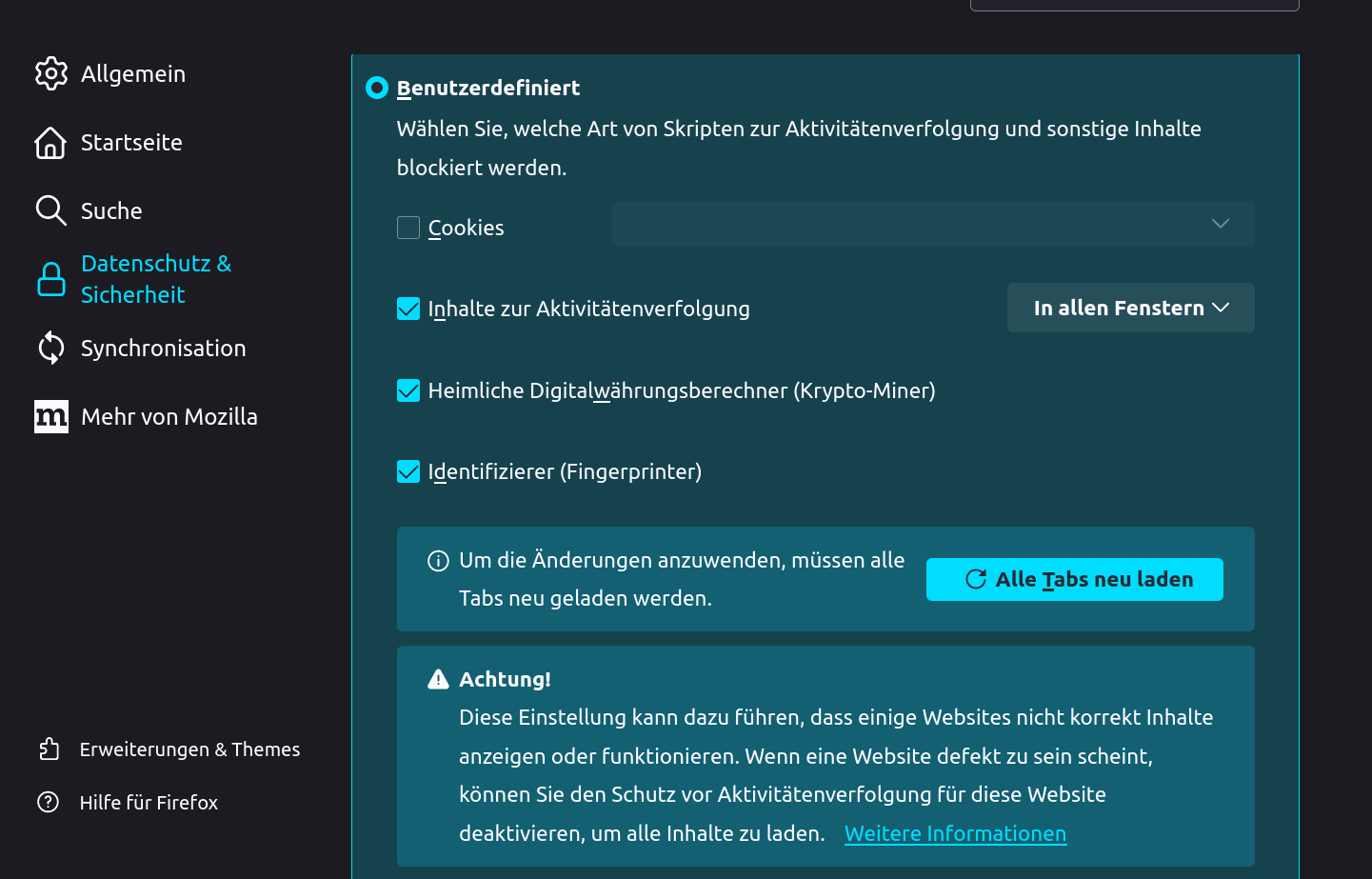Open the Synchronisation settings section

[x=163, y=349]
